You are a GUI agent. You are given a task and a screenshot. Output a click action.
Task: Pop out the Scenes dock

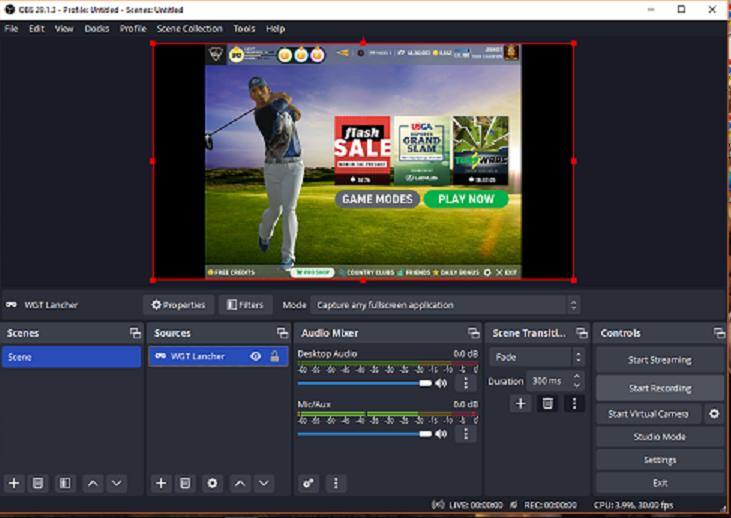pyautogui.click(x=135, y=333)
